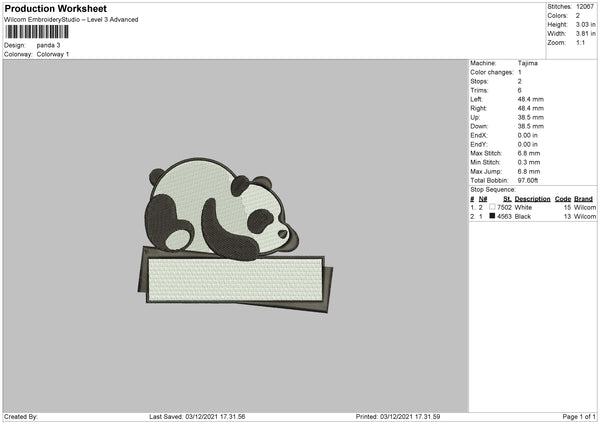Click the Total Bobbin value '97.60ft'
The image size is (600, 424).
click(528, 180)
